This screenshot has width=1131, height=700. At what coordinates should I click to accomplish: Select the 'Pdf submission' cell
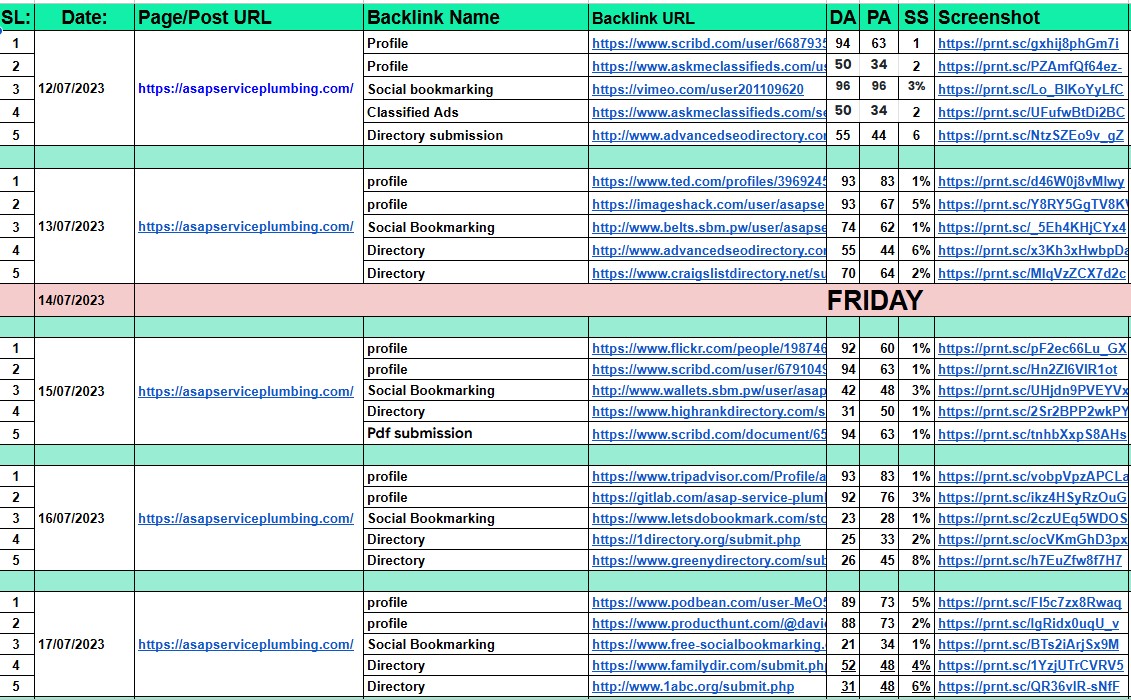click(x=476, y=433)
